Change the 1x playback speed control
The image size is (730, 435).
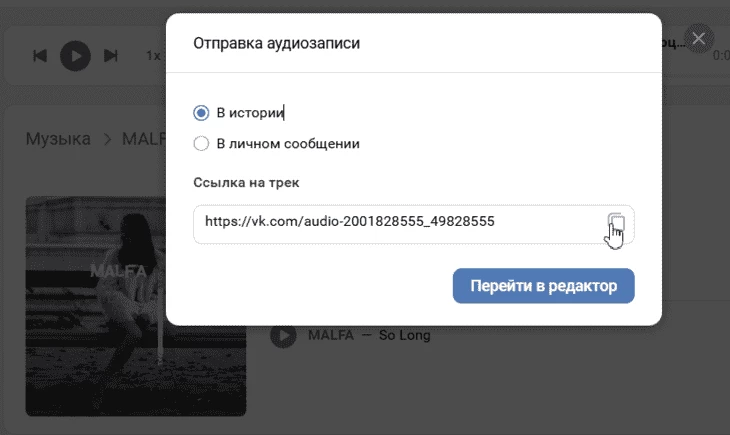click(x=152, y=55)
